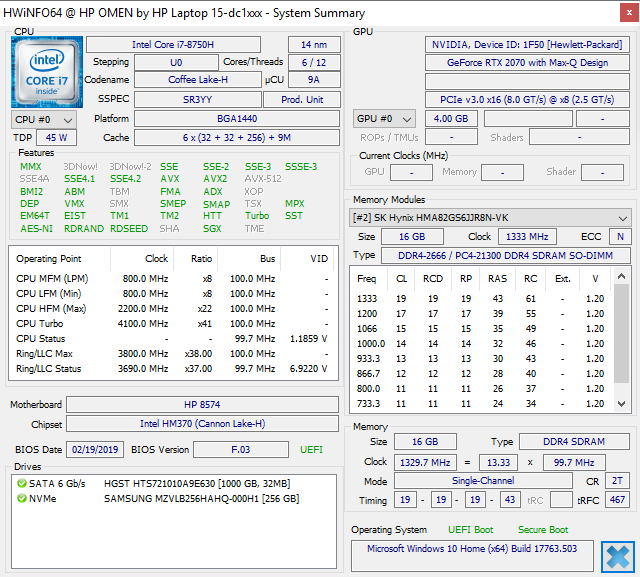This screenshot has height=577, width=640.
Task: Click the Prod. Unit field
Action: point(302,99)
